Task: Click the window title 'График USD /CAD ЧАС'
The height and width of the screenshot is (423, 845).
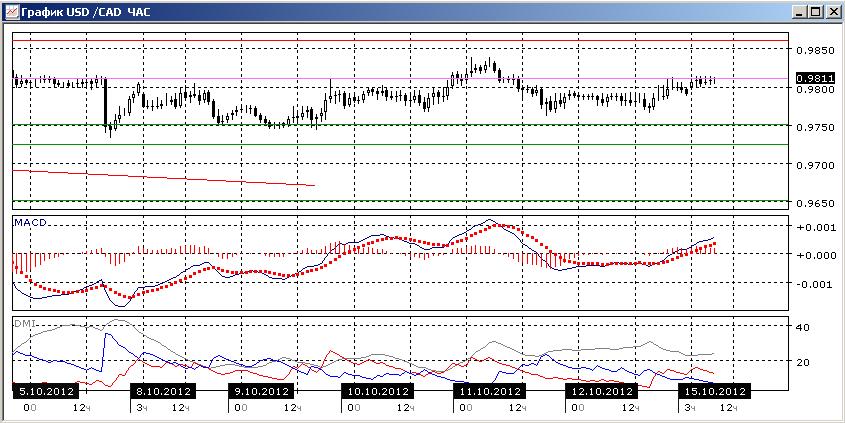Action: point(86,12)
